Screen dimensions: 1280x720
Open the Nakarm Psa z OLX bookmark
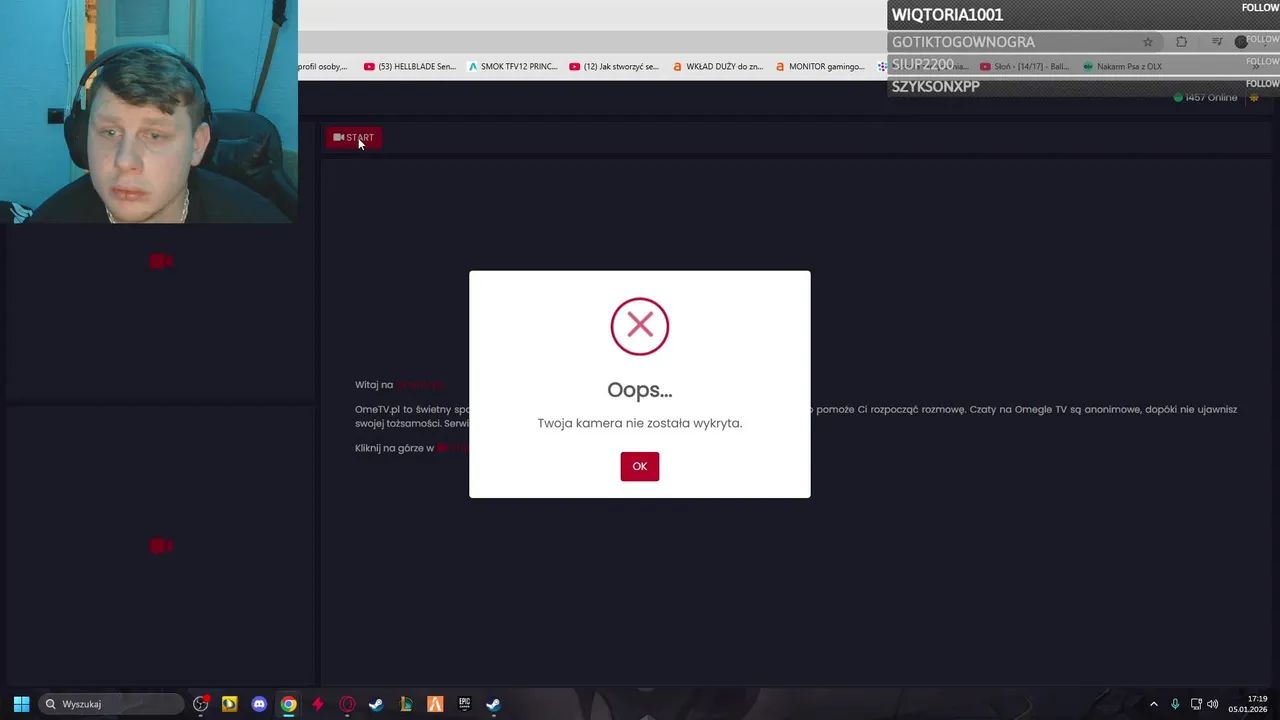tap(1122, 67)
